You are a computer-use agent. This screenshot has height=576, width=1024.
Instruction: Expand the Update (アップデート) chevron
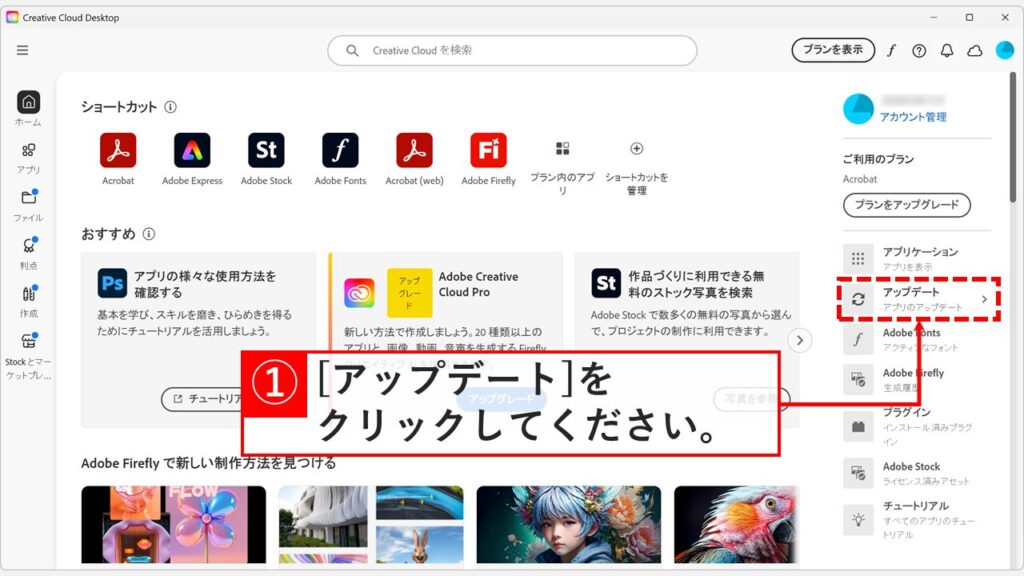[984, 299]
